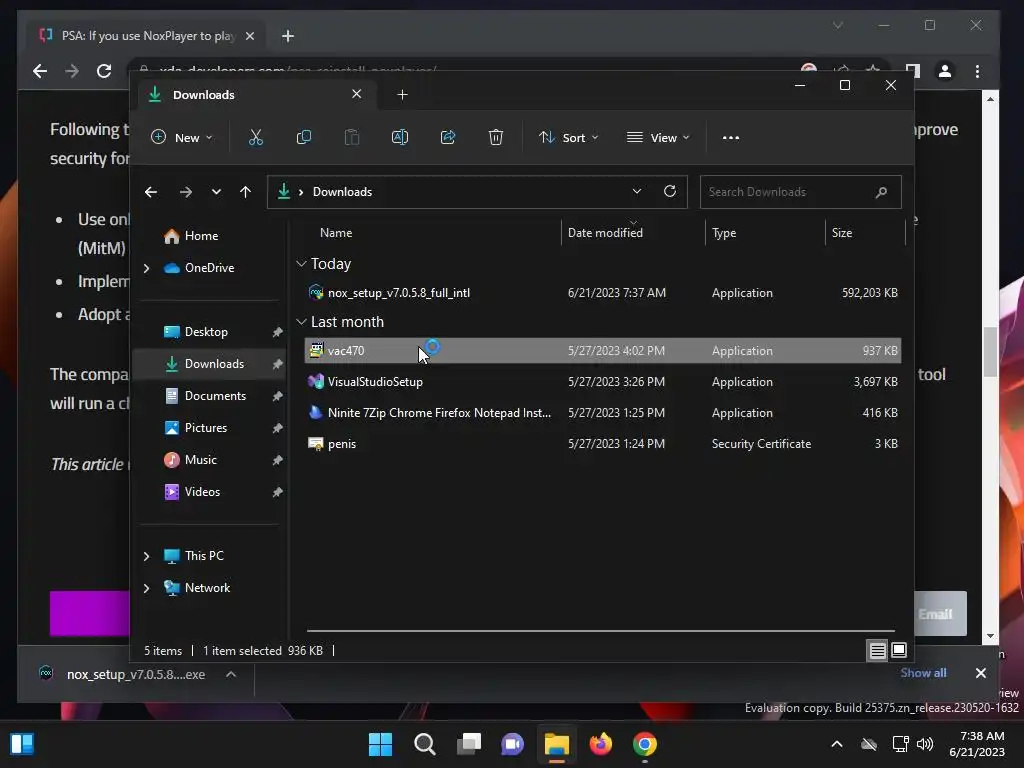
Task: Click the Share icon in Explorer toolbar
Action: 448,138
